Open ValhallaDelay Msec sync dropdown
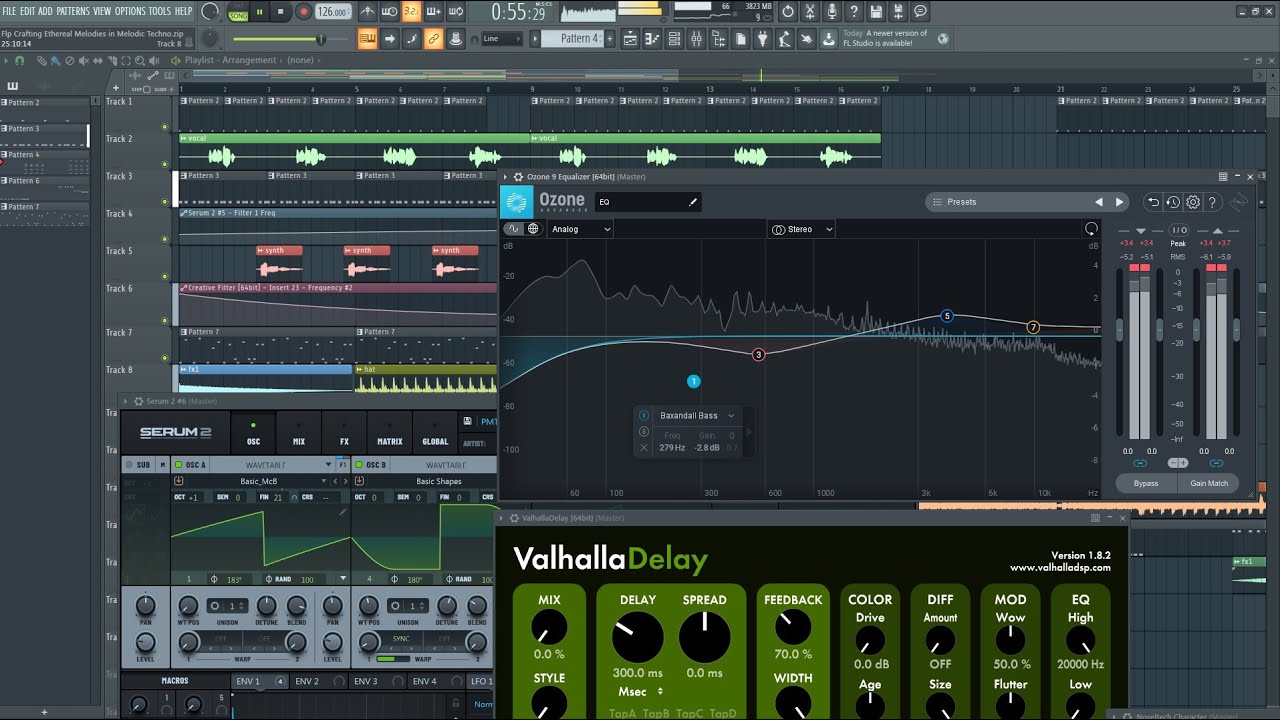This screenshot has height=720, width=1280. (640, 691)
